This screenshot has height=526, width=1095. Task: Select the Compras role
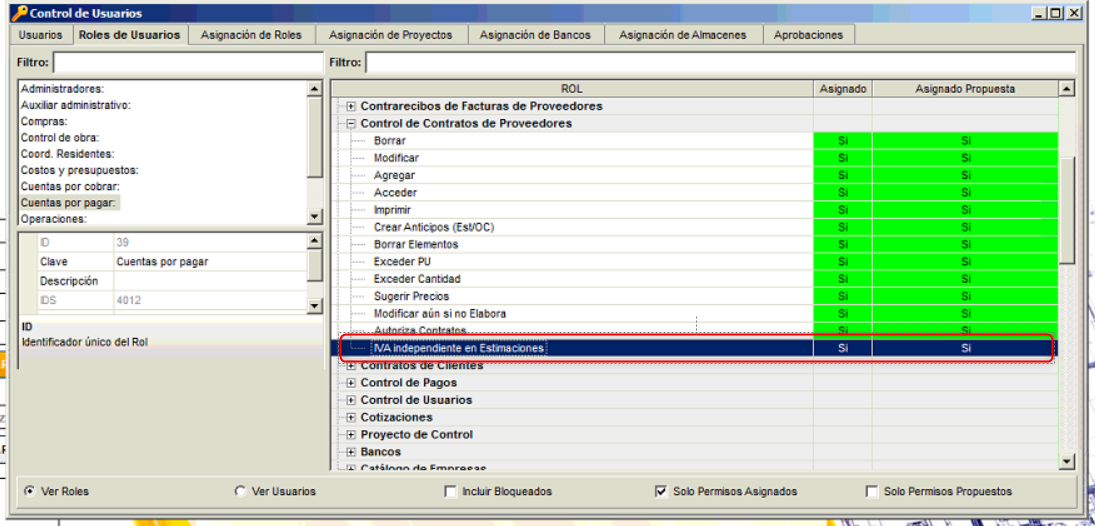(x=44, y=122)
